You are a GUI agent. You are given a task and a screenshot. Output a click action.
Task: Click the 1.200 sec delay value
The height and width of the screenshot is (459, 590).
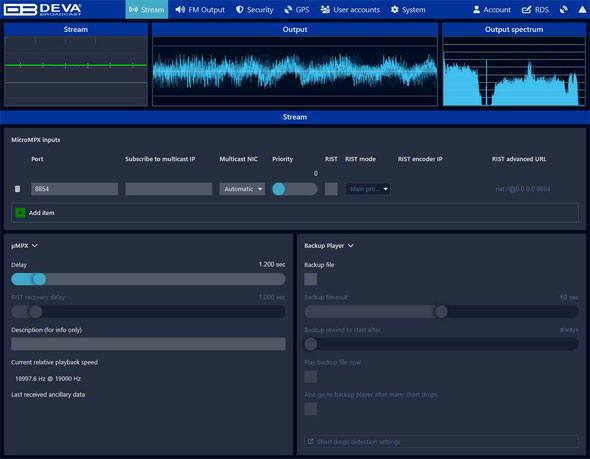(x=272, y=264)
